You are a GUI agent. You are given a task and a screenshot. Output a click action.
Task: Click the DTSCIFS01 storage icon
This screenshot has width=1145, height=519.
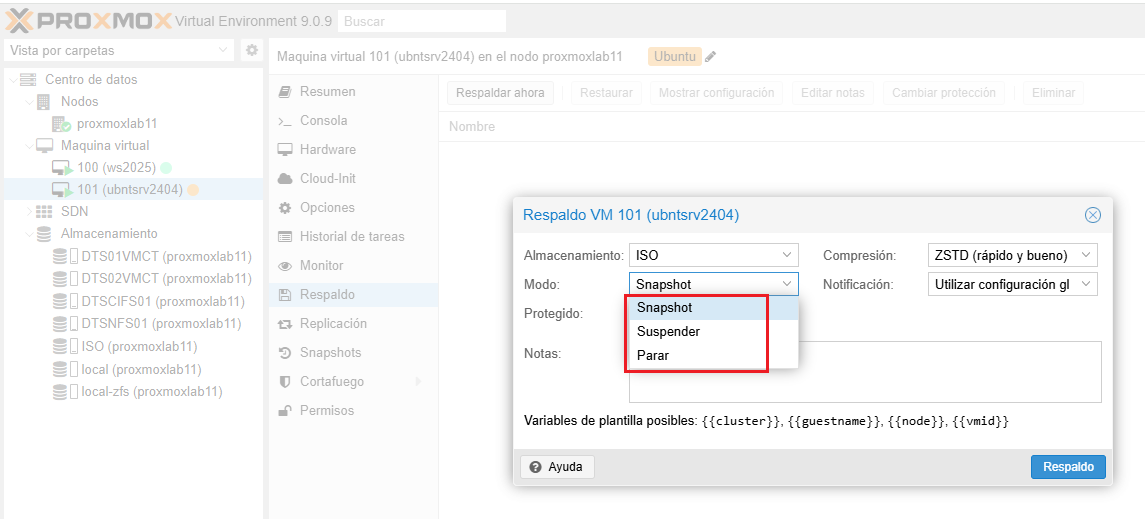65,301
